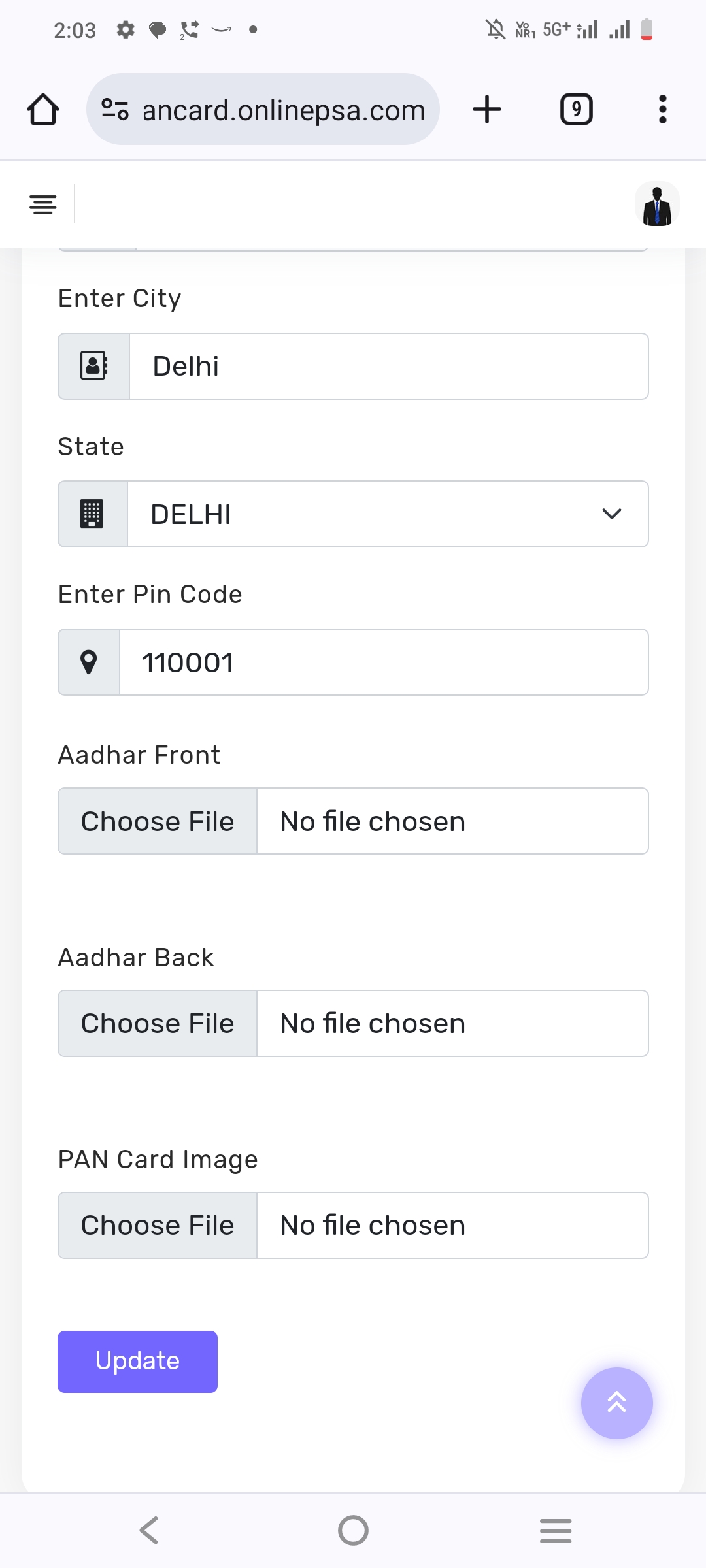Open the browser home page
This screenshot has height=1568, width=706.
click(43, 109)
